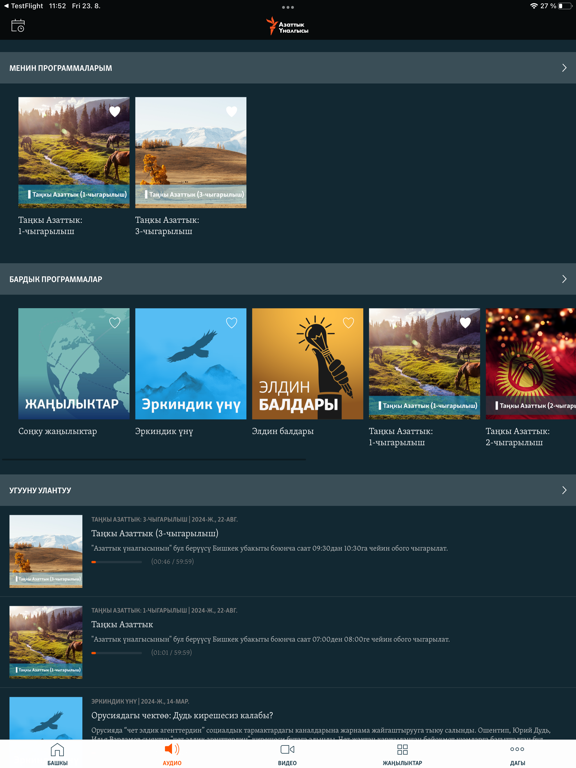Select the Аудио tab
This screenshot has height=768, width=576.
tap(172, 753)
